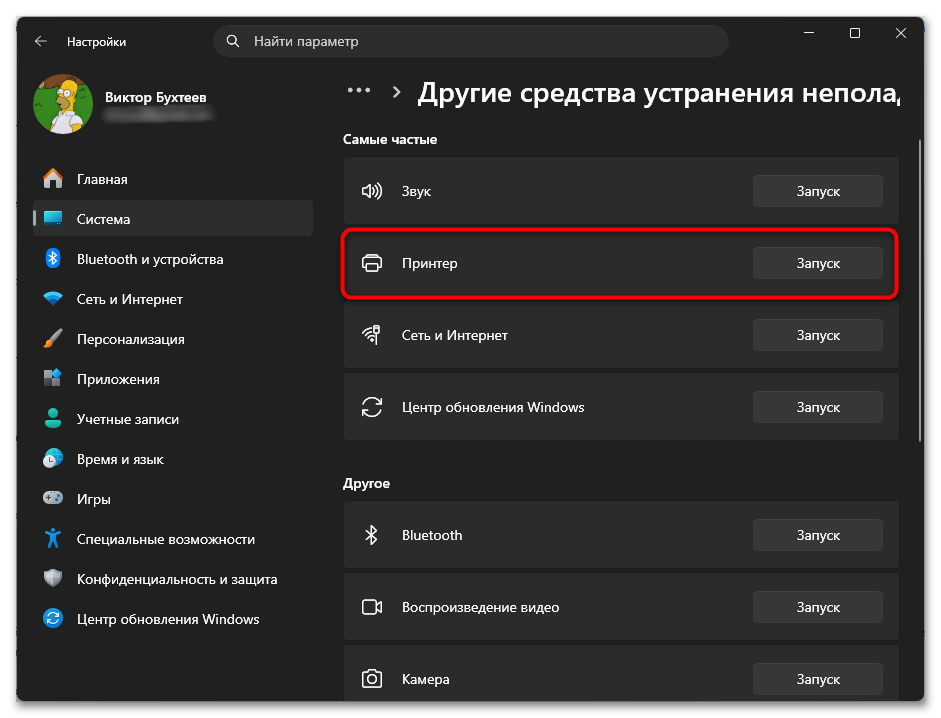Click the Виктор Бухтеев account name

(155, 97)
